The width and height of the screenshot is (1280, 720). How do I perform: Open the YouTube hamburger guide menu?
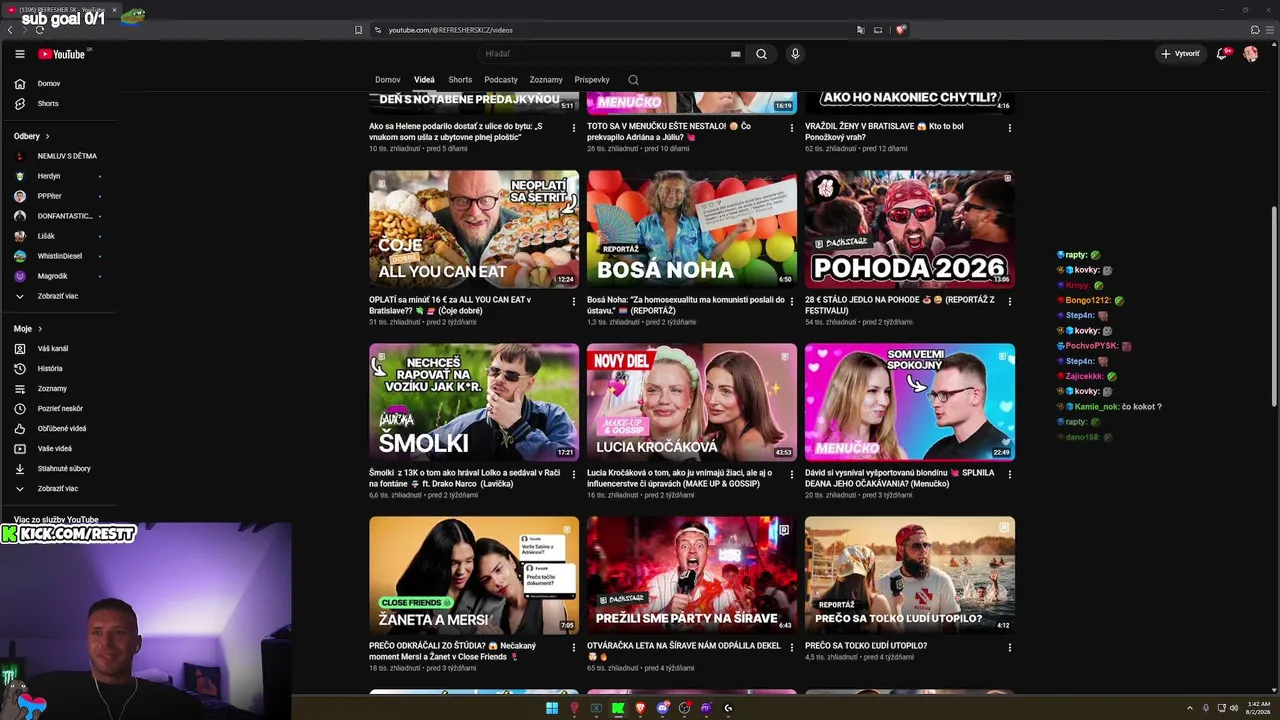(x=19, y=54)
